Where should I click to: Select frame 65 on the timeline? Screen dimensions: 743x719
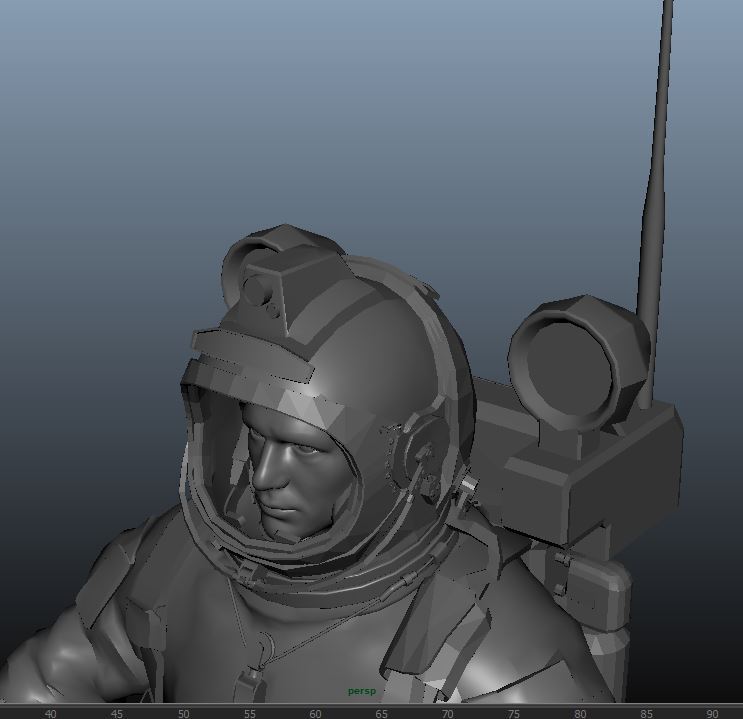[x=381, y=714]
